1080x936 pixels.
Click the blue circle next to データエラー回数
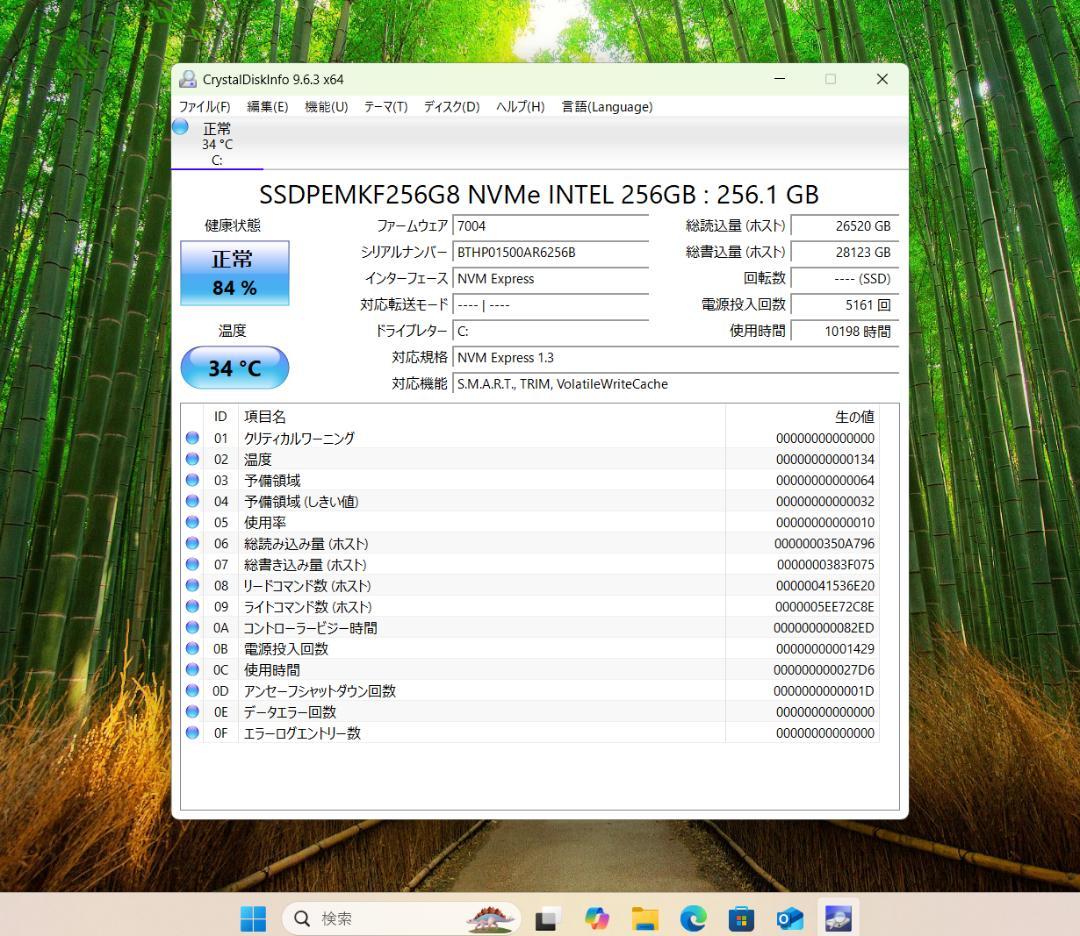[x=192, y=712]
